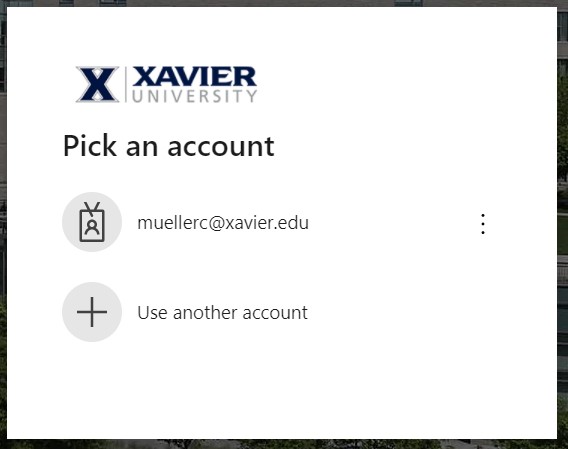Click empty white area below Use another account
The height and width of the screenshot is (449, 568).
point(284,391)
